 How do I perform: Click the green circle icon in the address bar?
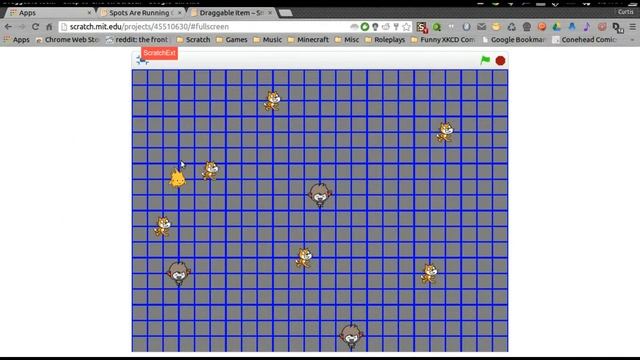tap(365, 27)
